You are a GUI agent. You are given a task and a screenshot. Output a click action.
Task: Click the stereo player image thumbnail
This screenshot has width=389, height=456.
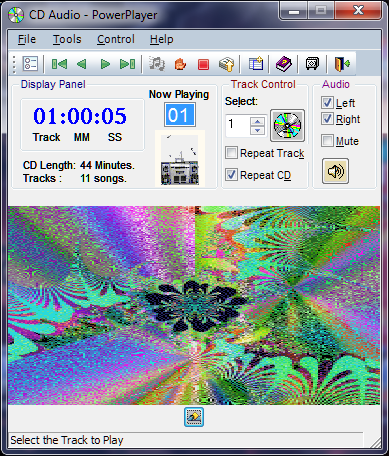pyautogui.click(x=180, y=159)
